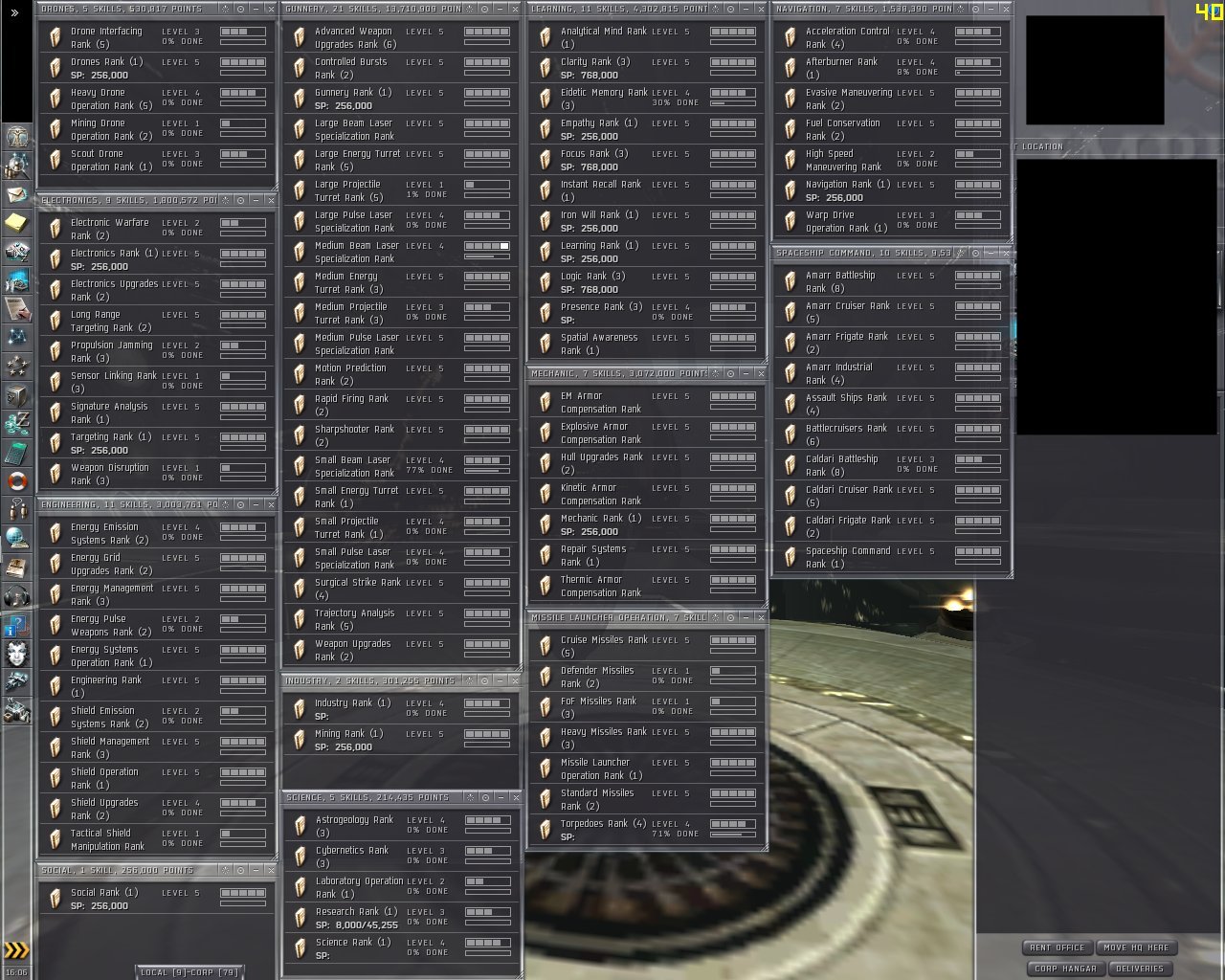Toggle the pin on the Engineering window
Viewport: 1225px width, 980px height.
pos(225,504)
